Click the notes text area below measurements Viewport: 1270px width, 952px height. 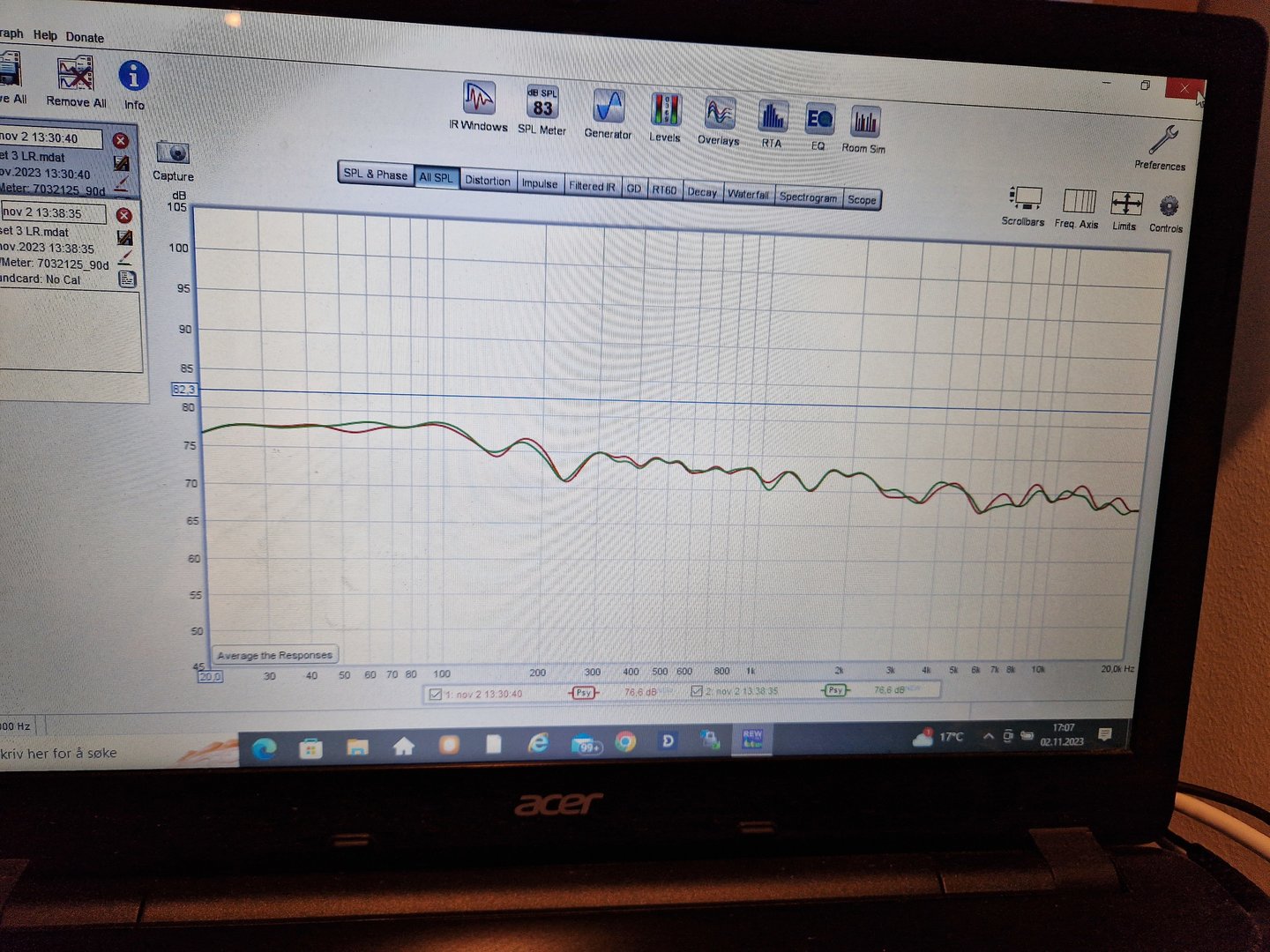click(70, 331)
